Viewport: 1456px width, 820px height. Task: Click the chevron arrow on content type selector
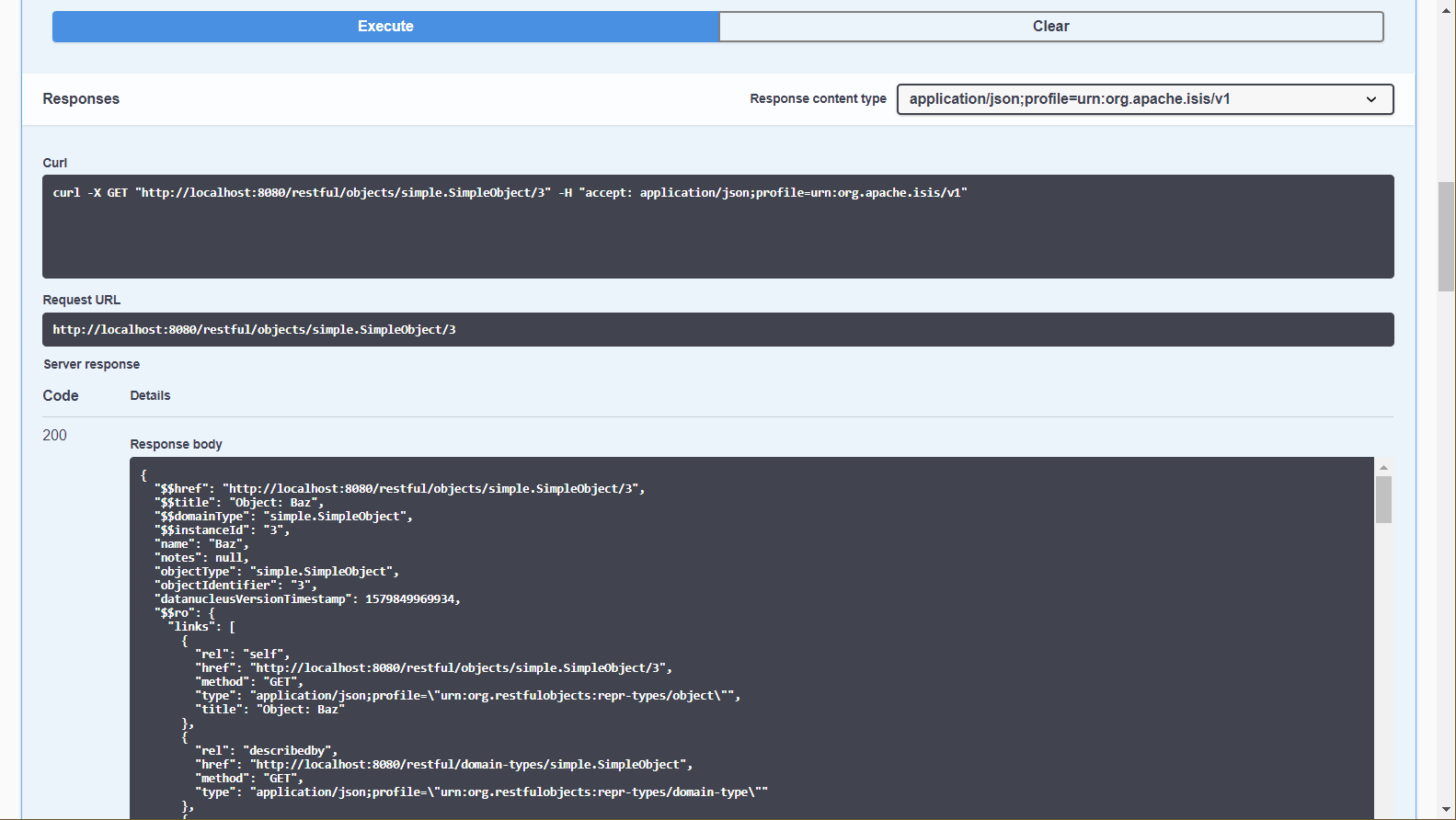click(1370, 99)
